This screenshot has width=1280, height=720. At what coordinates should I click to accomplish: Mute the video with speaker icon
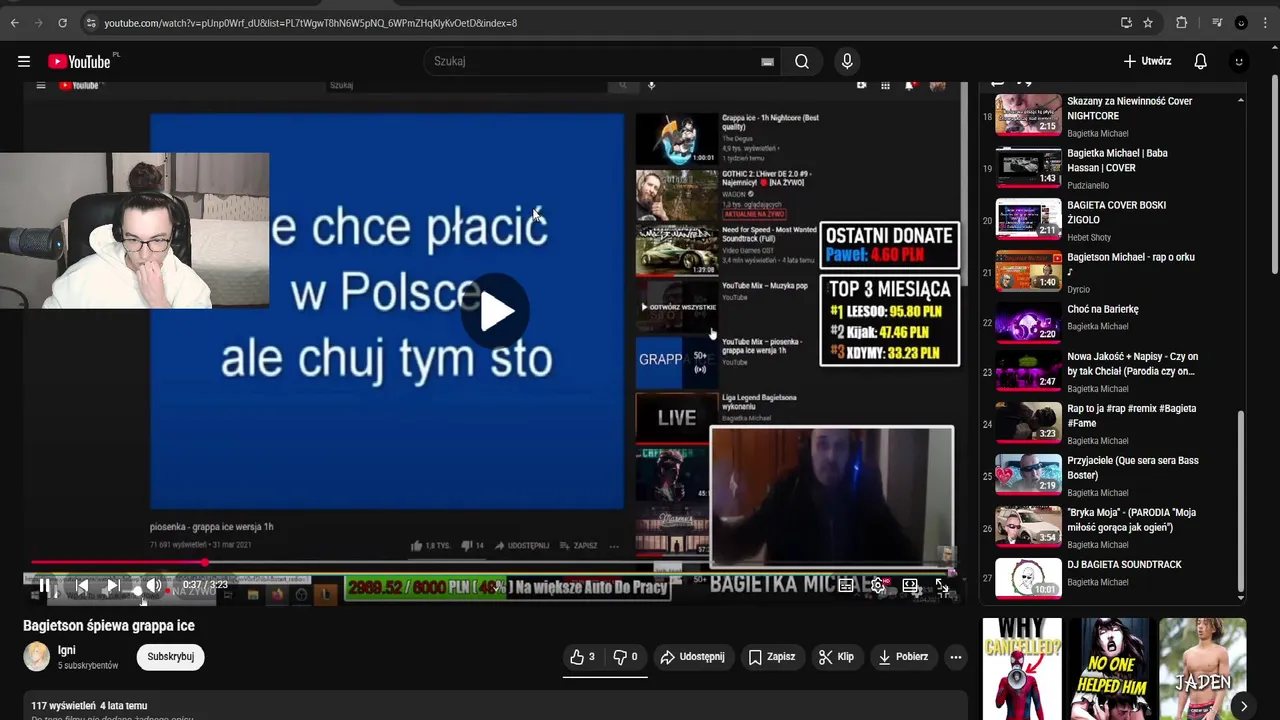point(153,585)
